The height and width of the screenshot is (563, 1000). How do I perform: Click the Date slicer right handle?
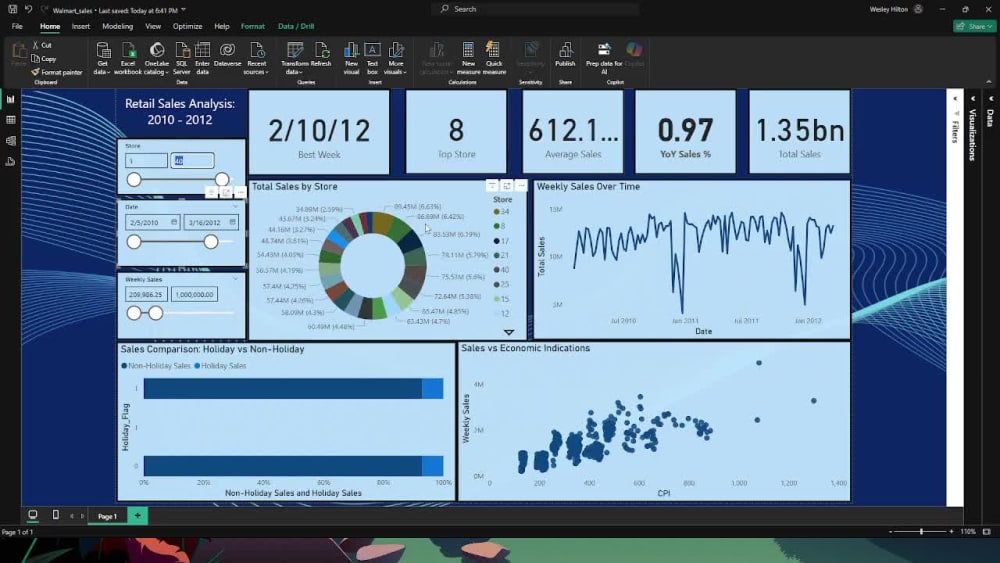point(210,242)
